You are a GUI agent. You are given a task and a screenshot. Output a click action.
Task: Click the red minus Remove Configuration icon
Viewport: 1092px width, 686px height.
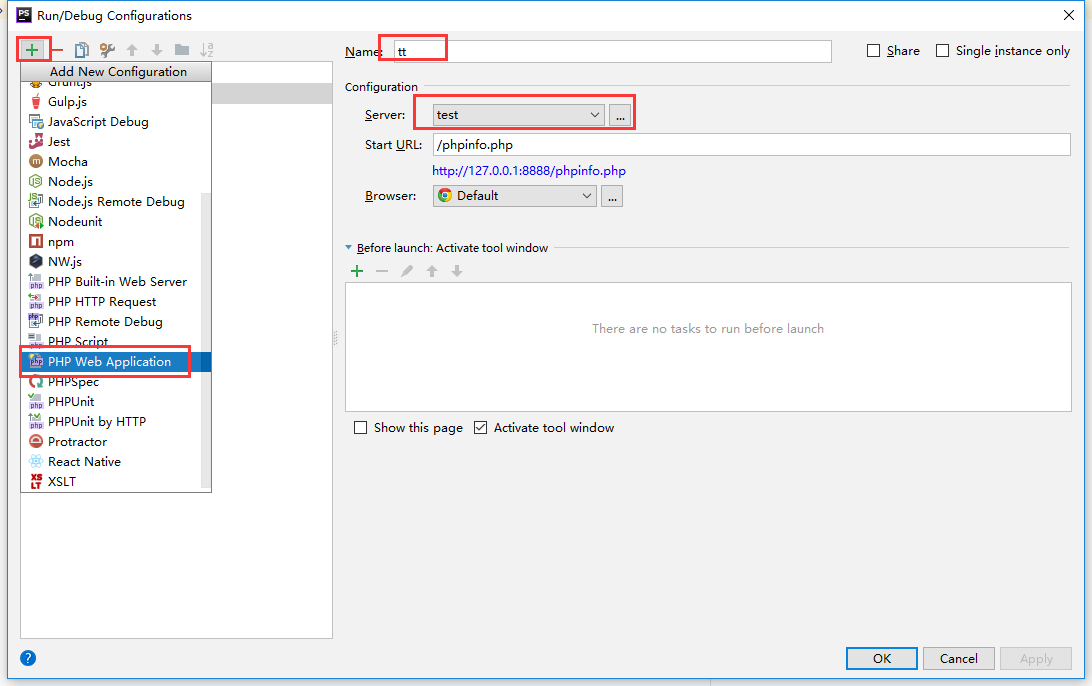[57, 50]
